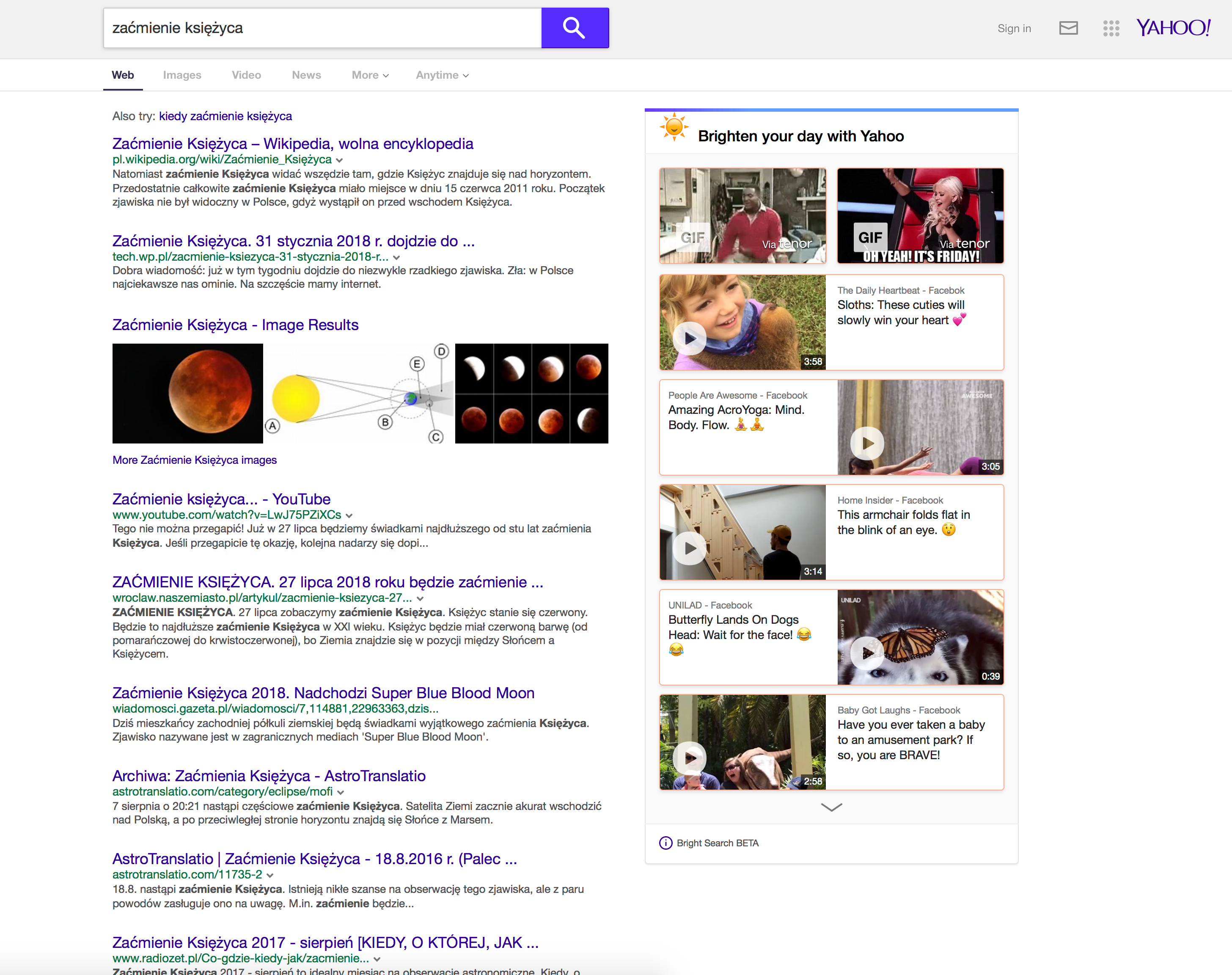The height and width of the screenshot is (975, 1232).
Task: Play the Sloths video
Action: pyautogui.click(x=689, y=339)
